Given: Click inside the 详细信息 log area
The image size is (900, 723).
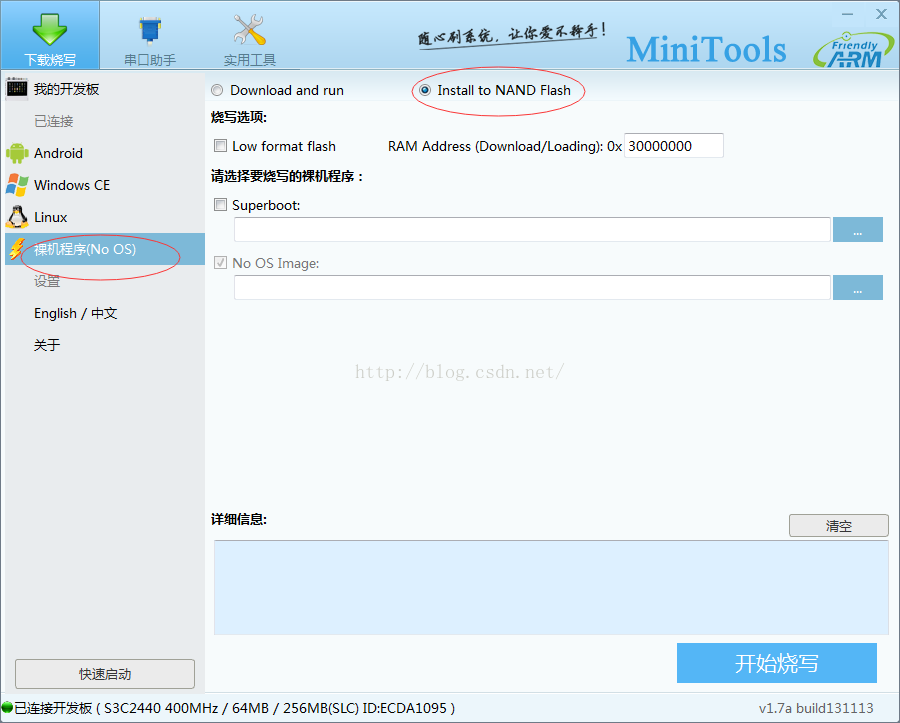Looking at the screenshot, I should [551, 588].
